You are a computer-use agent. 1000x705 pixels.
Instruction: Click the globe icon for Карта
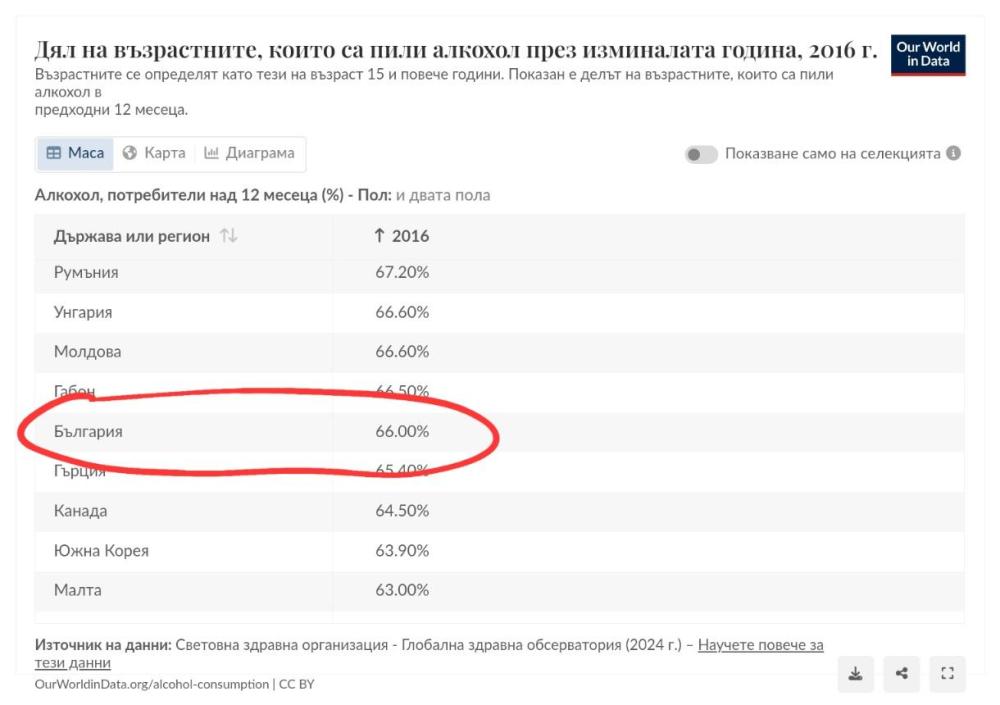click(x=129, y=154)
